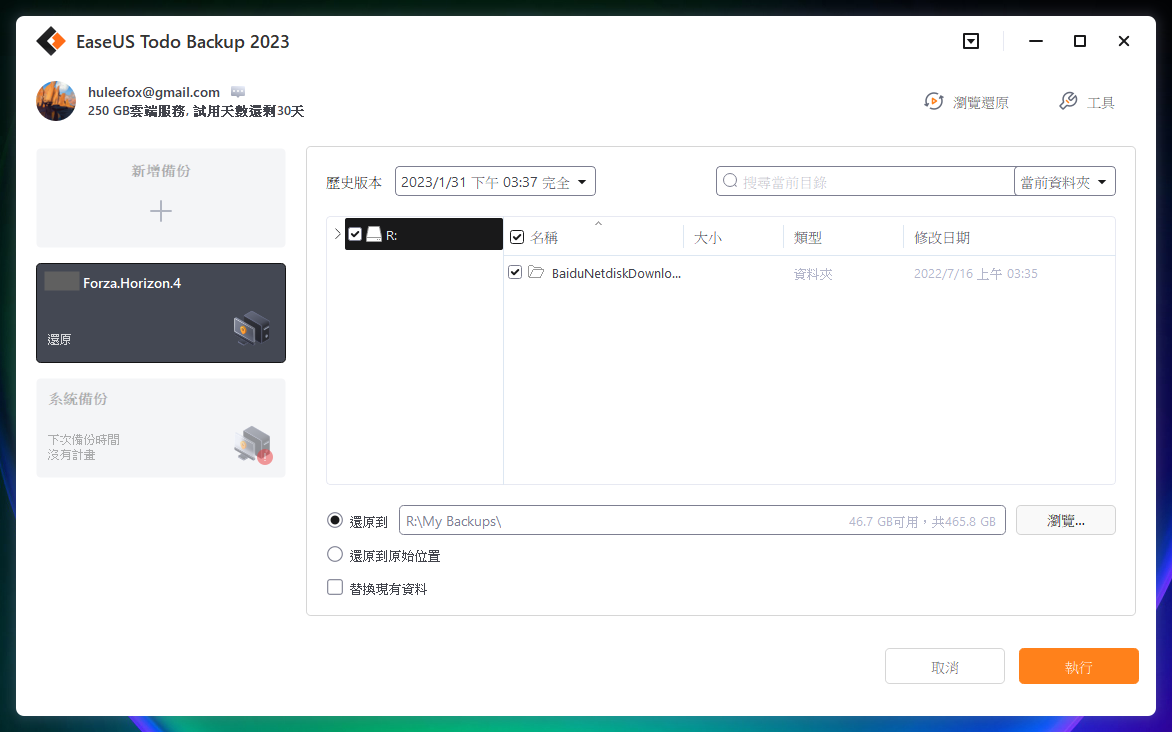The image size is (1172, 732).
Task: Click the BaiduNetdiskDownload folder icon
Action: 536,273
